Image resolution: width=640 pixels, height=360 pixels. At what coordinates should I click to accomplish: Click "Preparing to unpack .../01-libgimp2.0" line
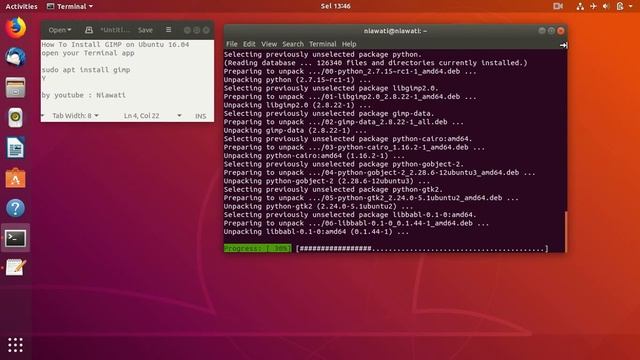(x=350, y=97)
